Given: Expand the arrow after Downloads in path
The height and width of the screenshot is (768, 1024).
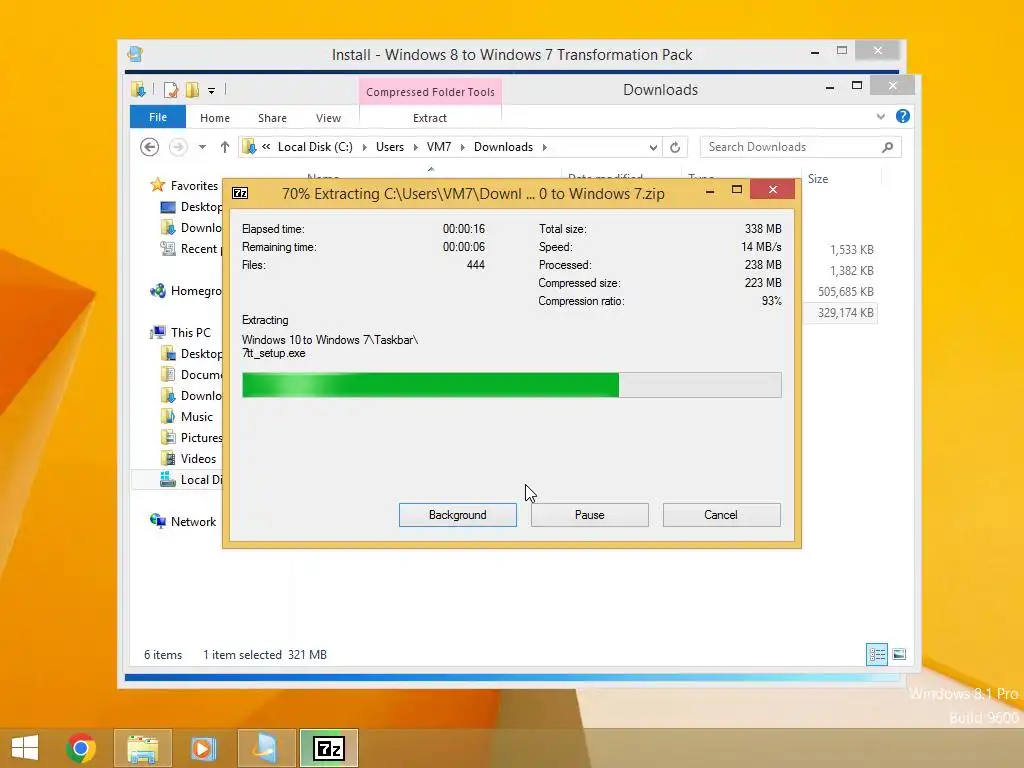Looking at the screenshot, I should coord(544,147).
